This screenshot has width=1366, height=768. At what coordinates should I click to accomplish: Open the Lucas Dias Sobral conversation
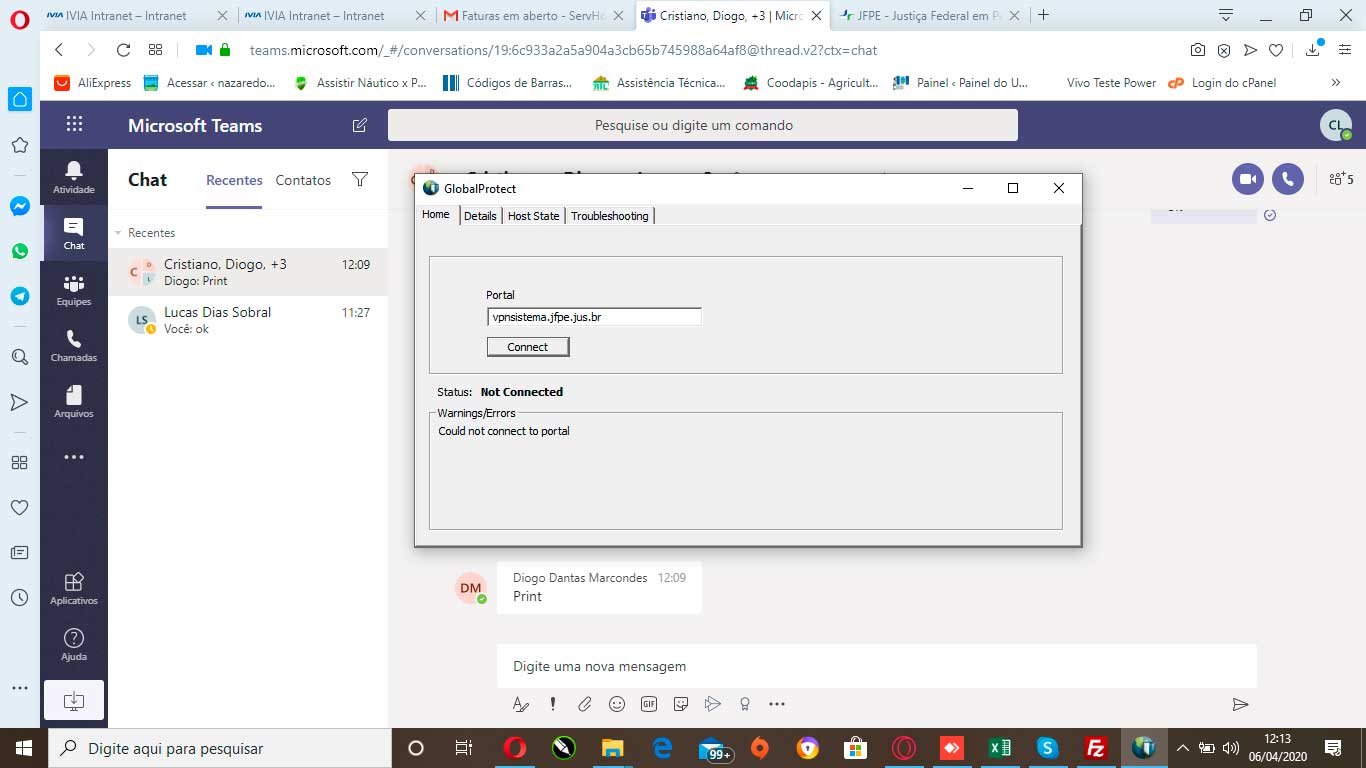[x=247, y=320]
